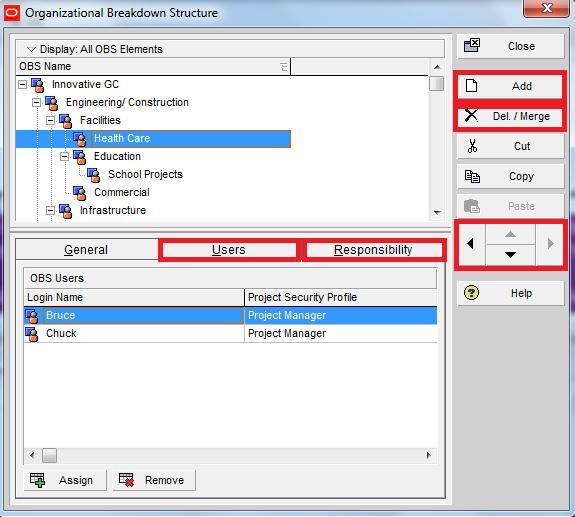This screenshot has width=575, height=517.
Task: Click the yellow question mark Help icon
Action: pyautogui.click(x=471, y=293)
